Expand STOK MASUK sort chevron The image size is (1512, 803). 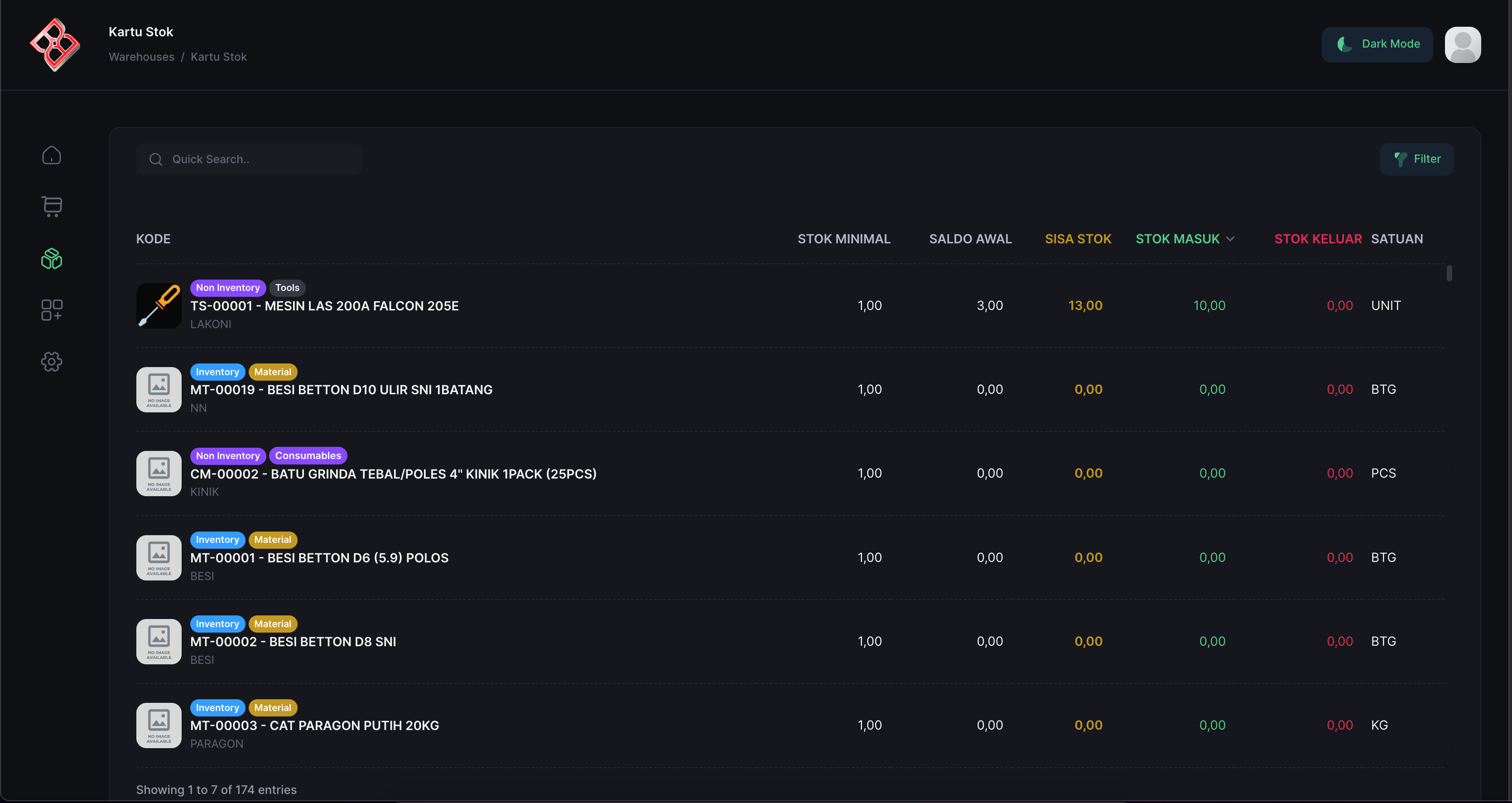(x=1230, y=239)
